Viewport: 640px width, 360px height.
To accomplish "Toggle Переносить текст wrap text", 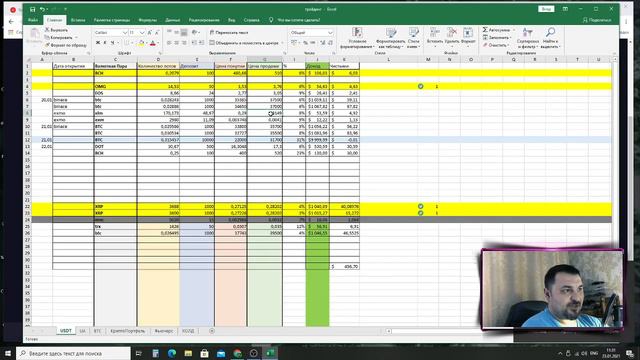I will click(x=229, y=32).
